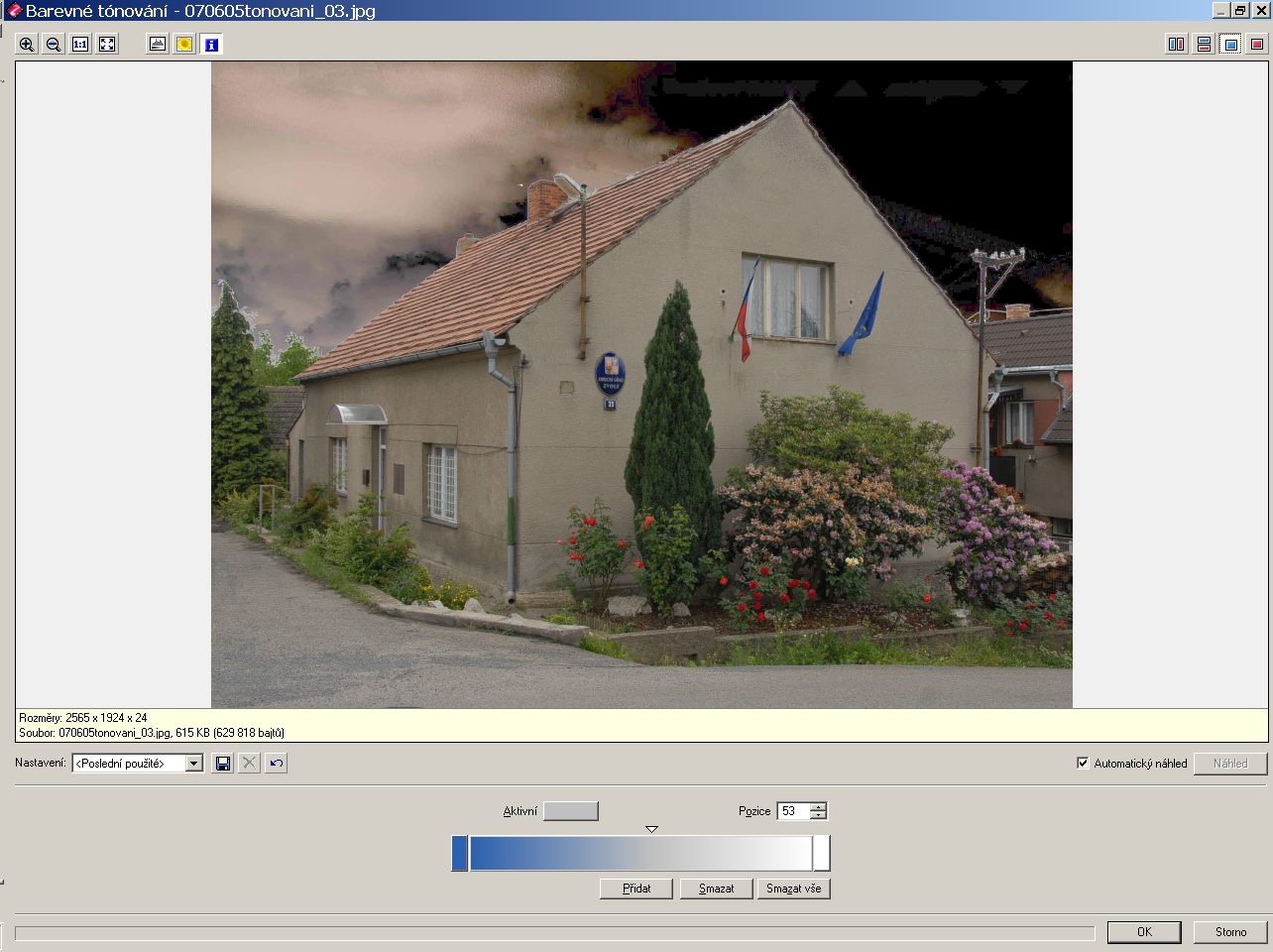The width and height of the screenshot is (1273, 952).
Task: Increase Pozice value with up arrow
Action: click(x=818, y=806)
